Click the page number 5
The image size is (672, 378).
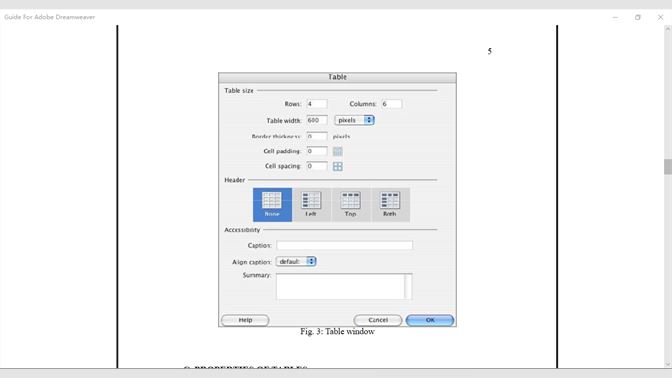pyautogui.click(x=489, y=51)
